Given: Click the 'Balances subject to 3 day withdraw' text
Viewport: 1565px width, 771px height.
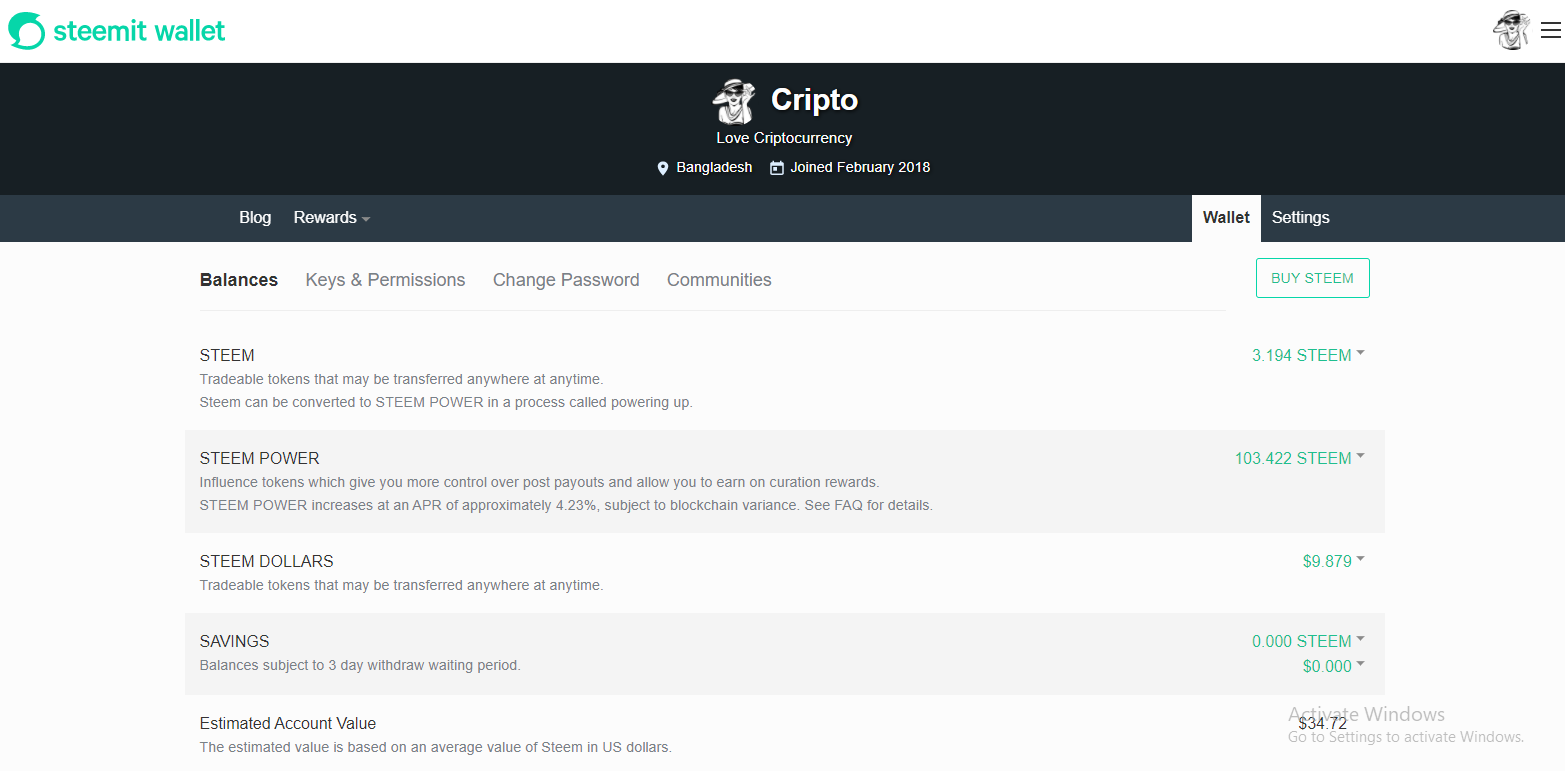Looking at the screenshot, I should [x=360, y=665].
